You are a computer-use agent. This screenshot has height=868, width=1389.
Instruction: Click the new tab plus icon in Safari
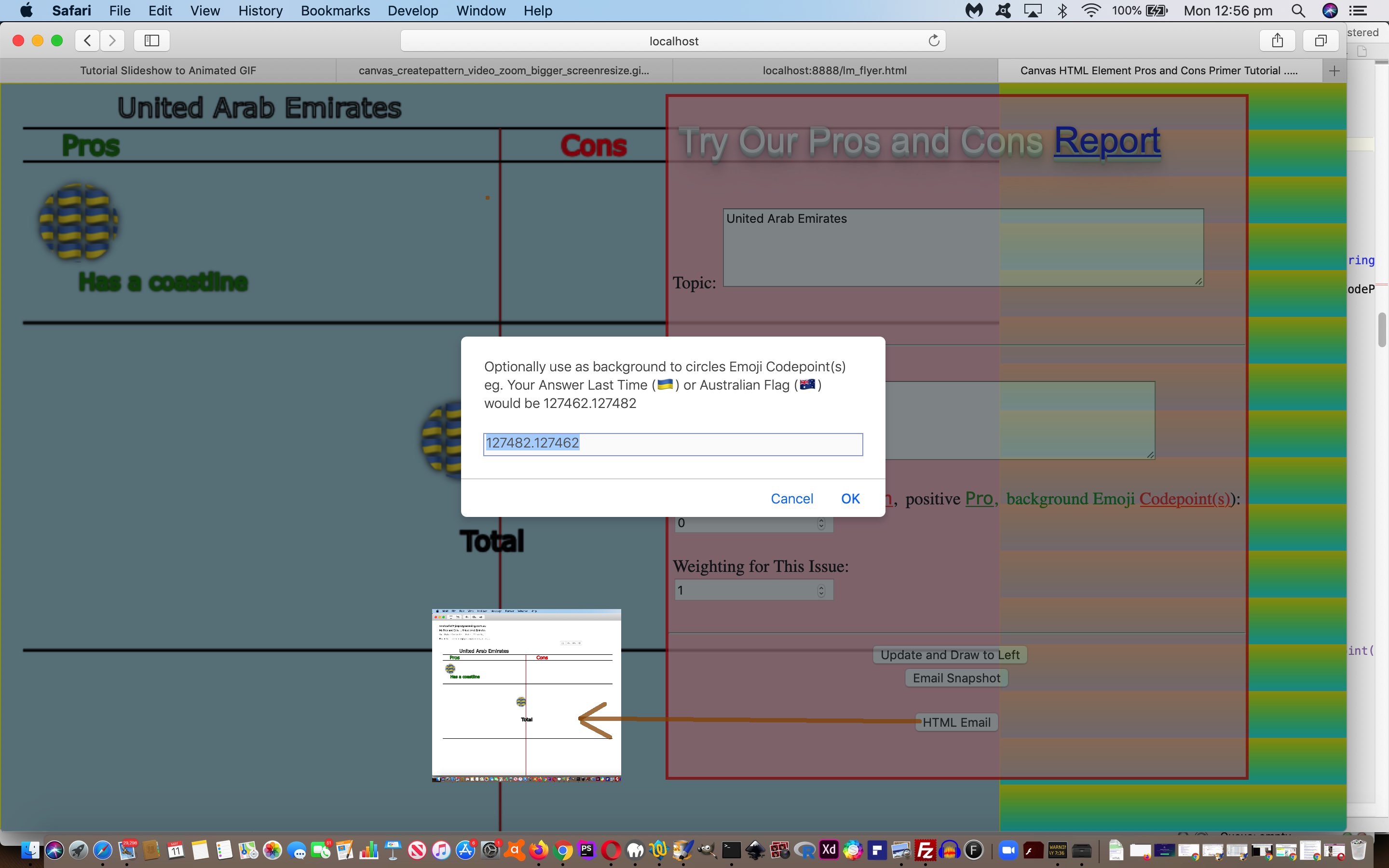pyautogui.click(x=1334, y=70)
